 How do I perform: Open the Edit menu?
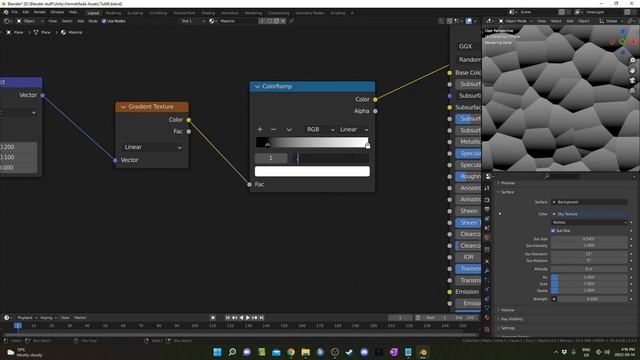click(x=26, y=12)
